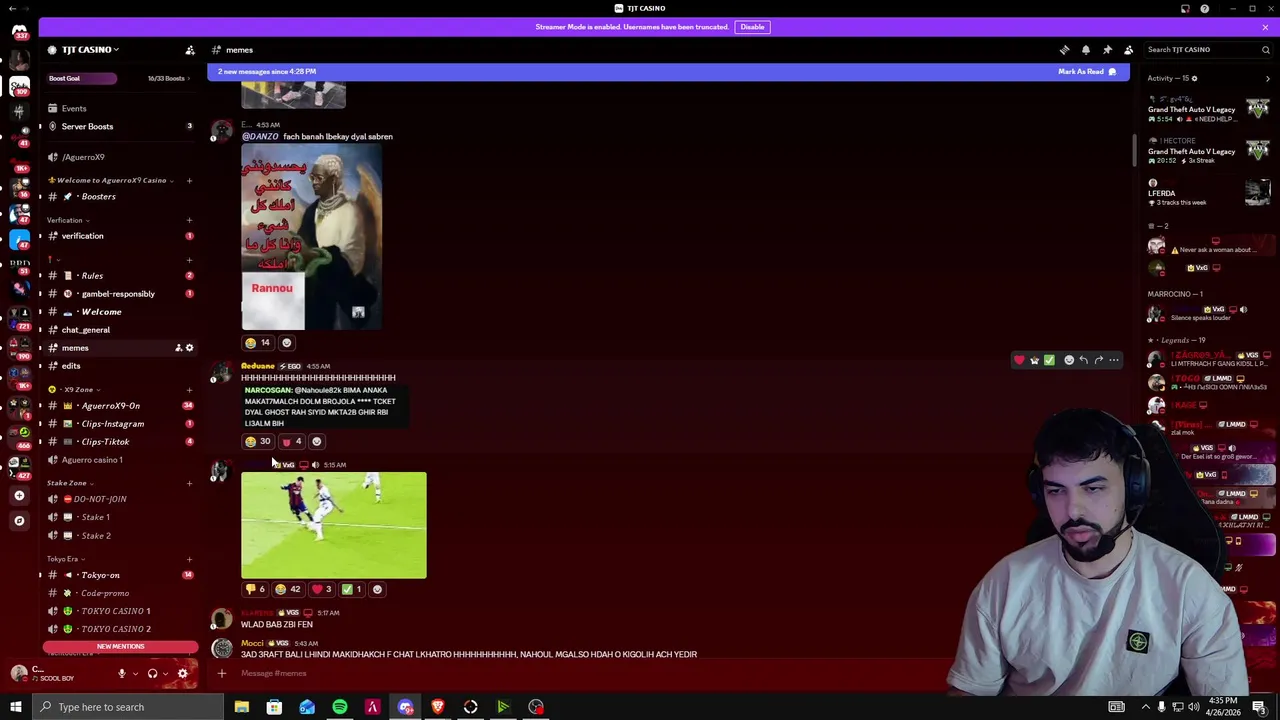This screenshot has height=720, width=1280.
Task: Open Clips-Tiktok channel
Action: pyautogui.click(x=120, y=442)
